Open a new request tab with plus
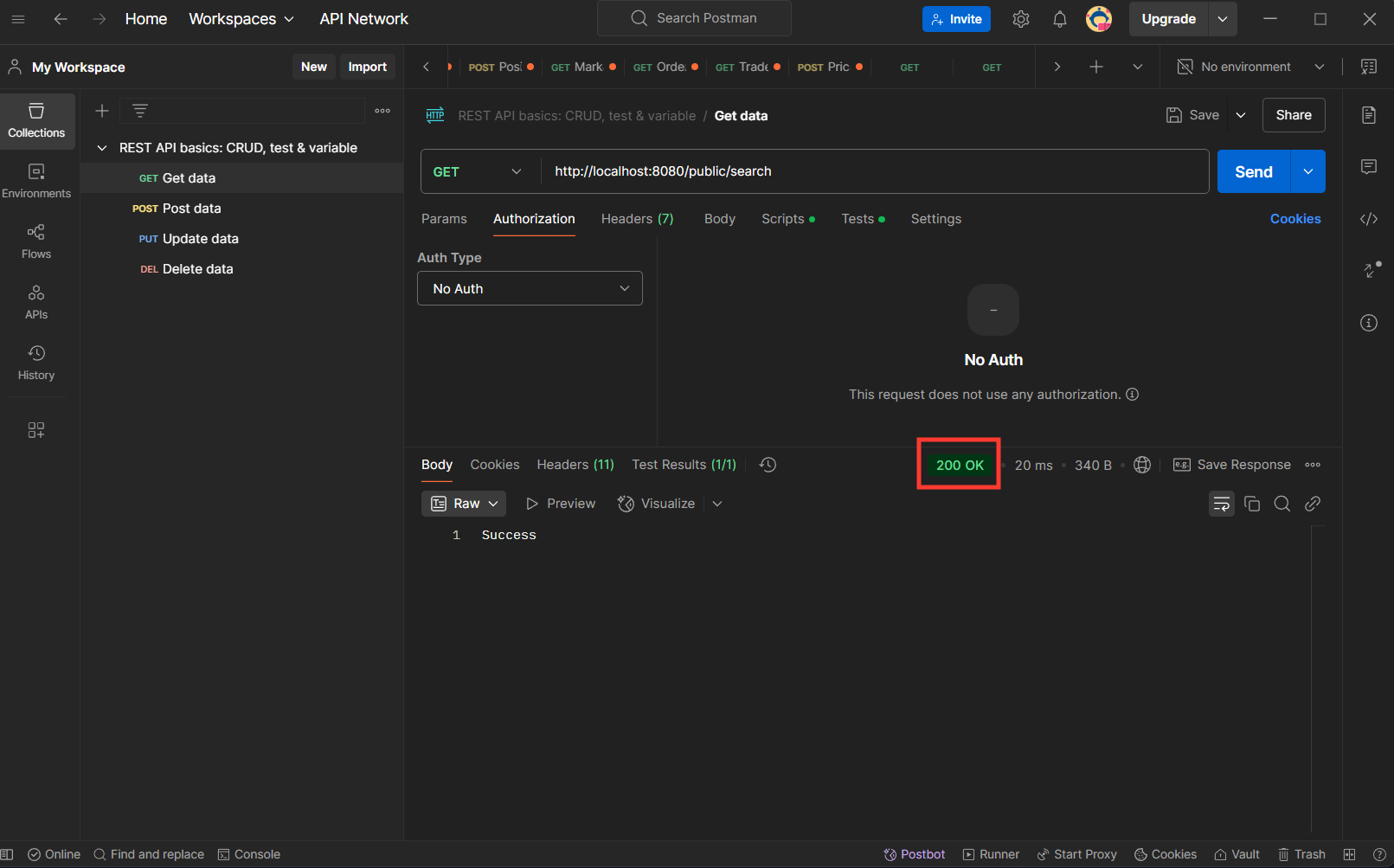The image size is (1394, 868). point(1096,67)
